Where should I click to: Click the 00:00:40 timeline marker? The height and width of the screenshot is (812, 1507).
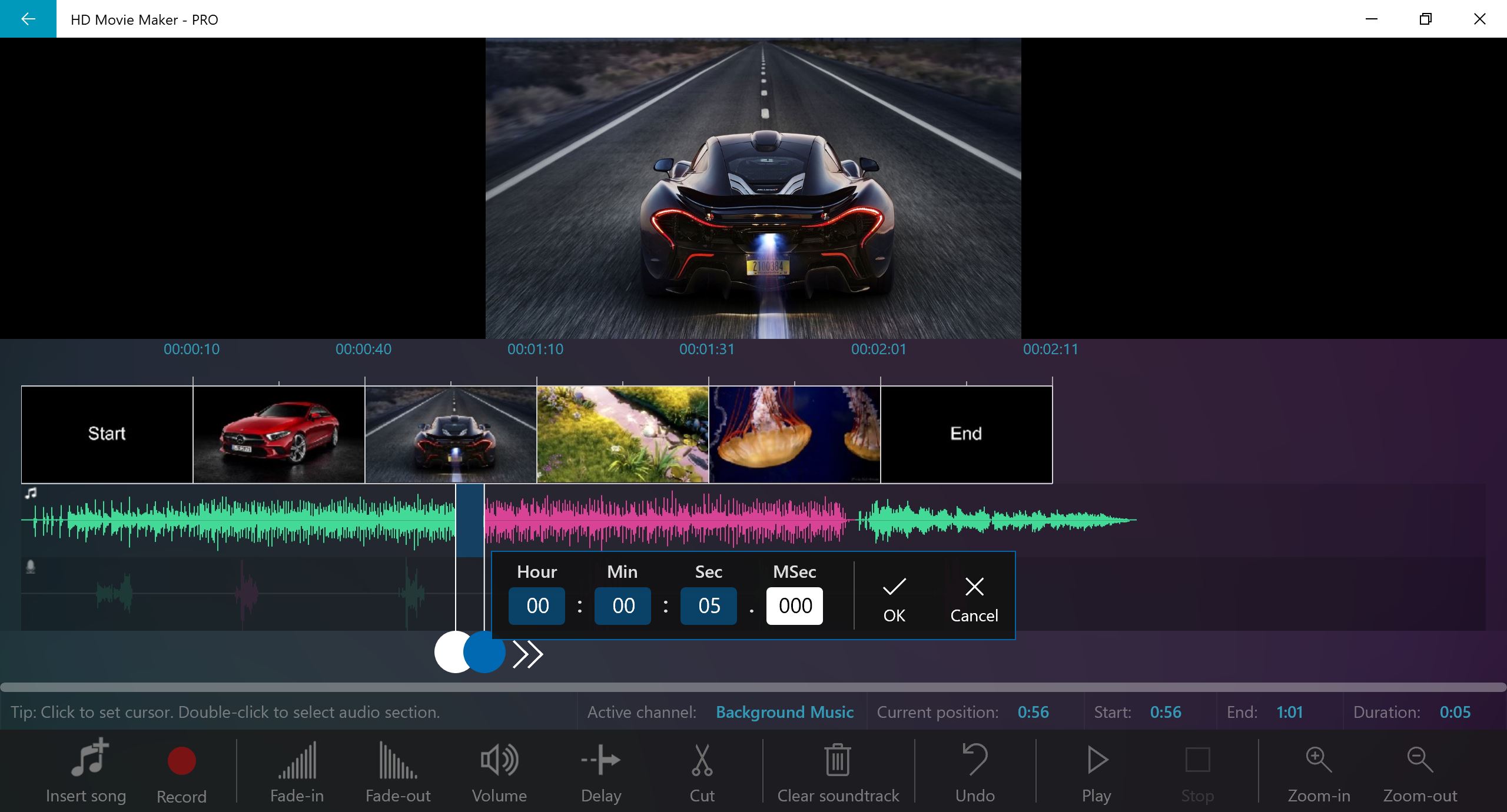coord(363,349)
